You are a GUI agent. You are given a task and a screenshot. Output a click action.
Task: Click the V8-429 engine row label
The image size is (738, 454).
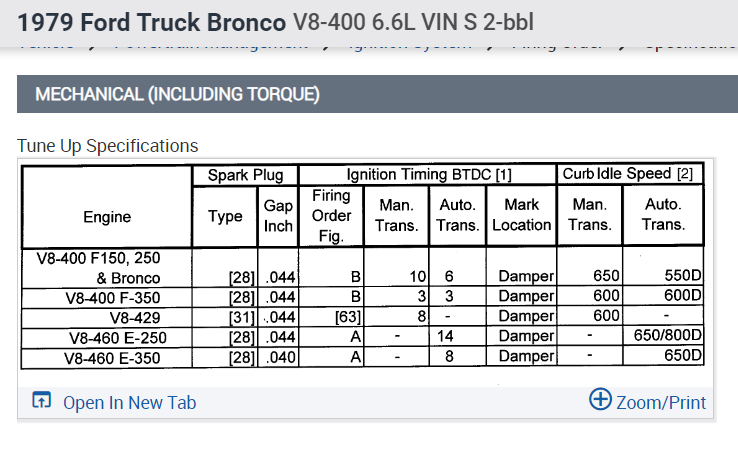pos(107,317)
